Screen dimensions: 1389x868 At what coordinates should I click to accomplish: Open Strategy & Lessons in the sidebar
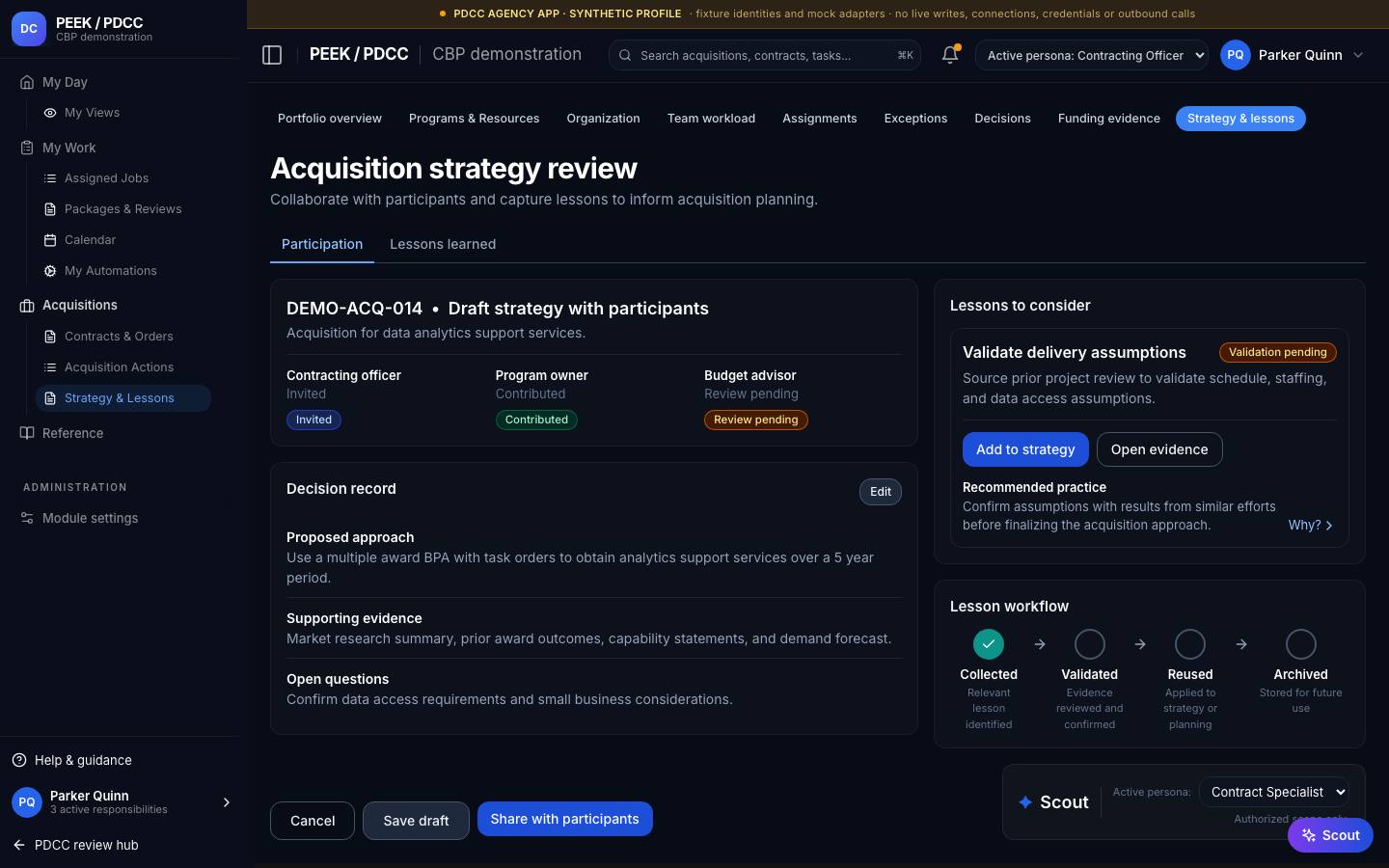pyautogui.click(x=123, y=398)
